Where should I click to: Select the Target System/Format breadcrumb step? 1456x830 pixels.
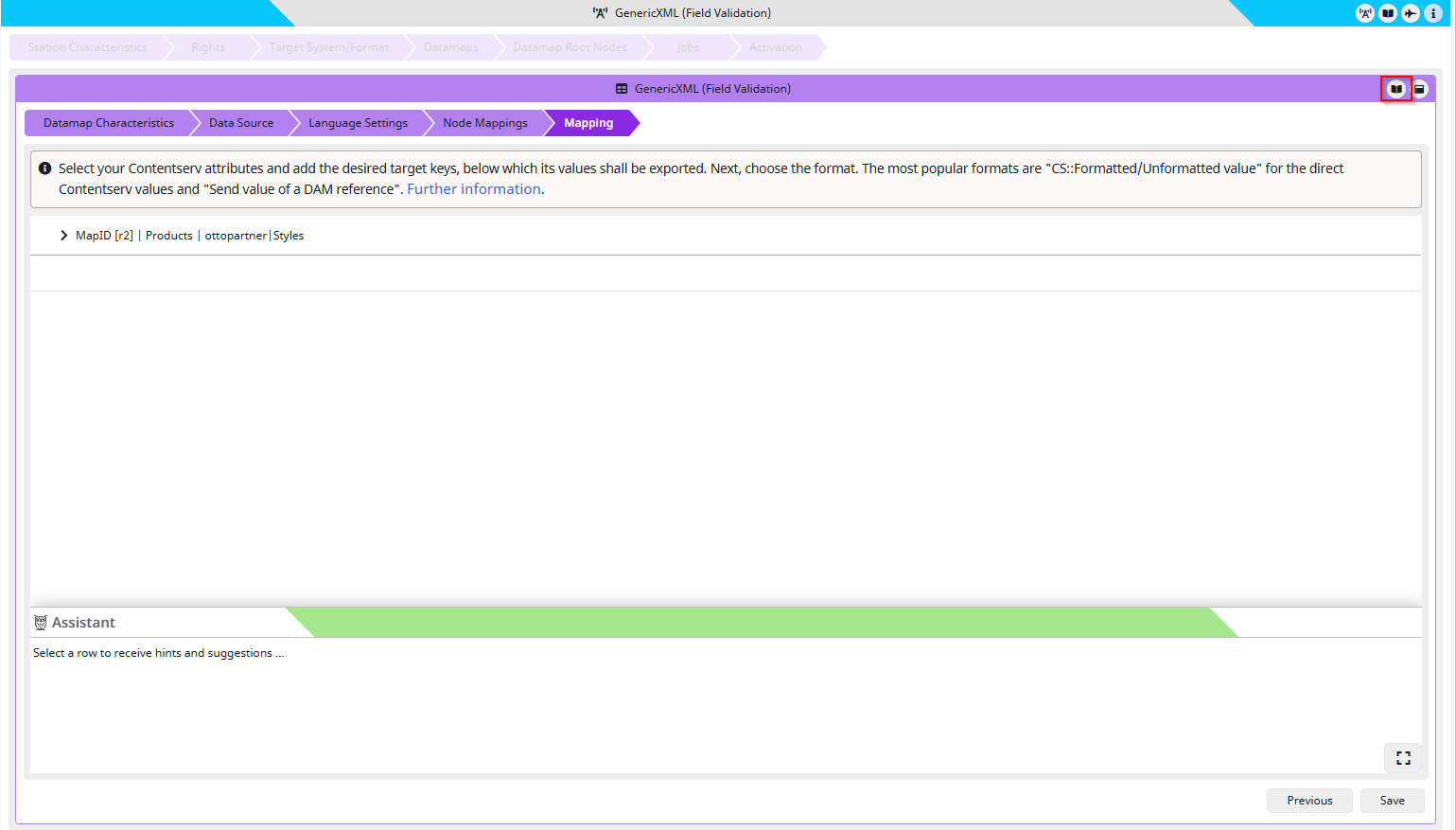tap(328, 47)
